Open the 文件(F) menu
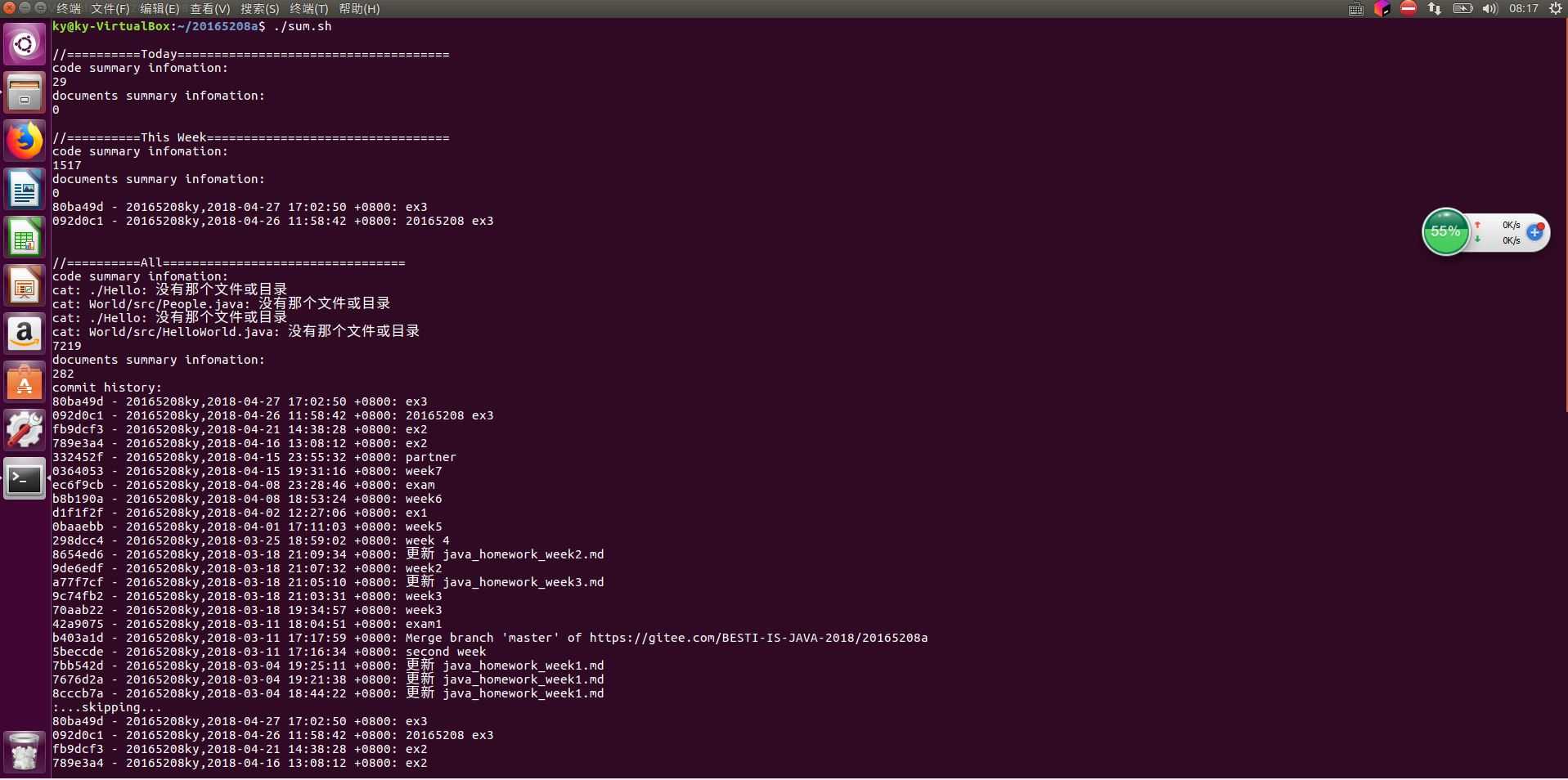Screen dimensions: 1568x780 pyautogui.click(x=110, y=9)
